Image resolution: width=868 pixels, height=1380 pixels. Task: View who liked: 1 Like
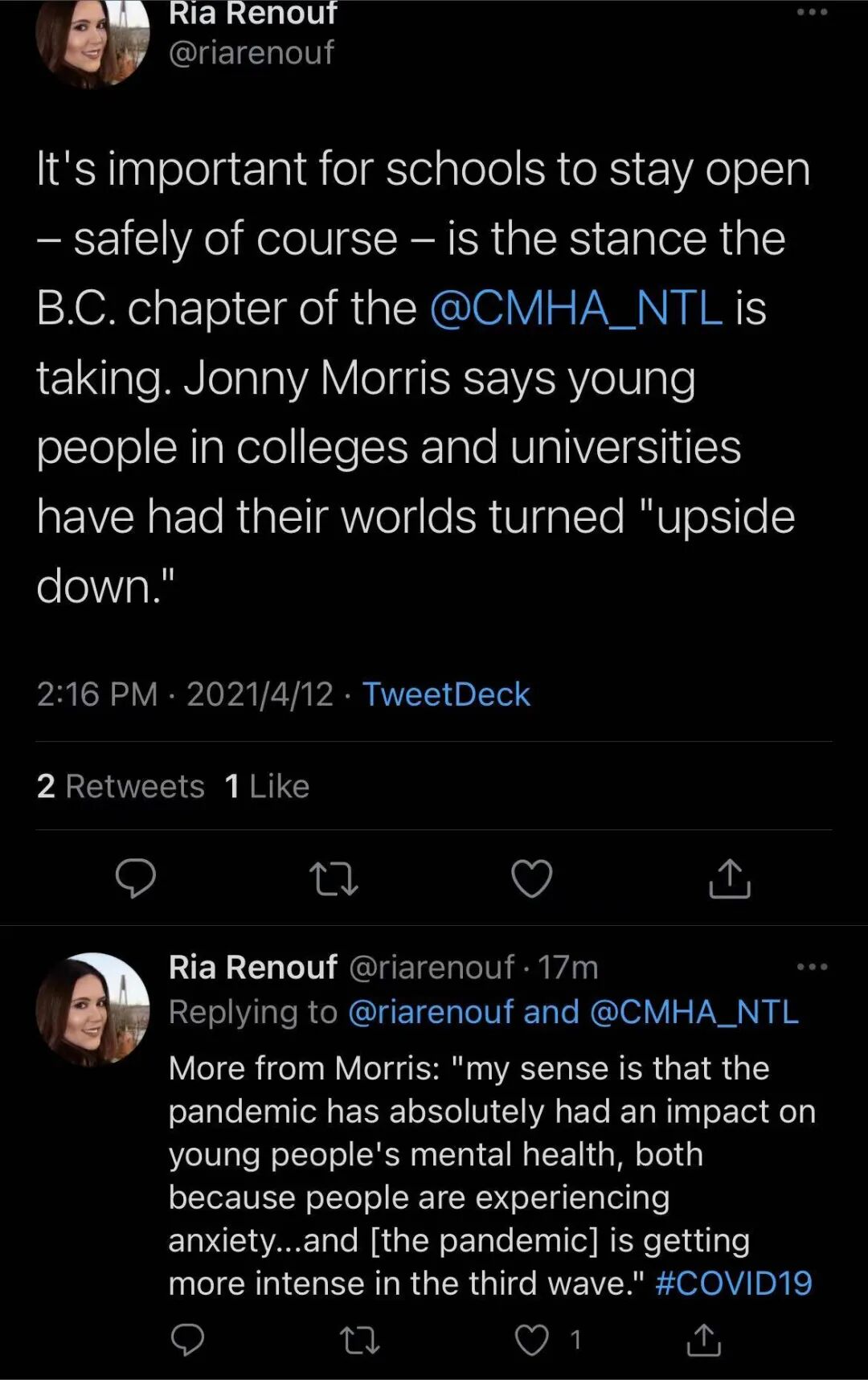pos(267,786)
